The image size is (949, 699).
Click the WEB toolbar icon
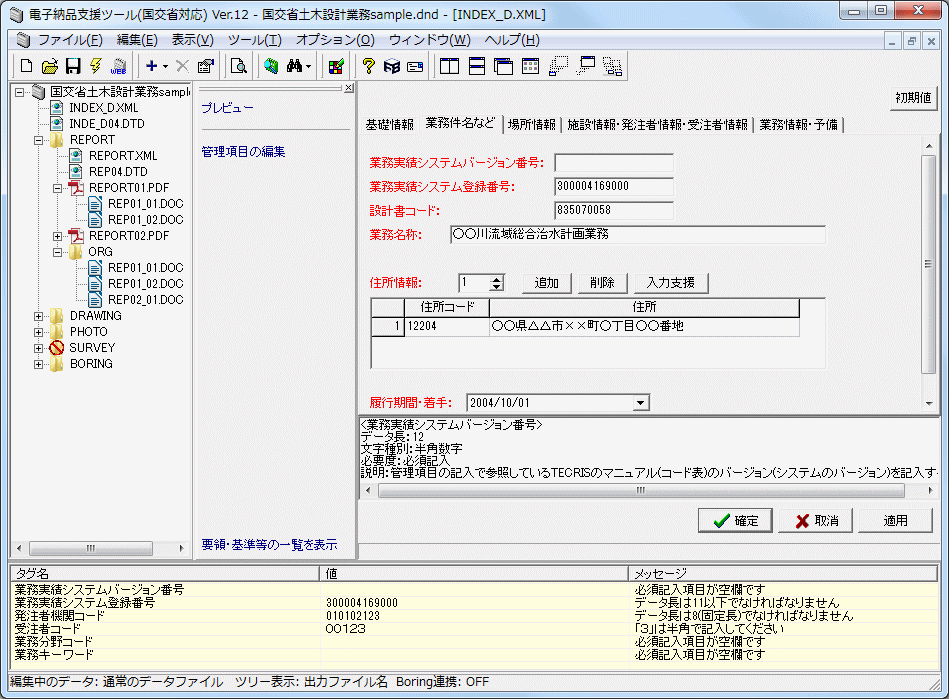tap(119, 66)
